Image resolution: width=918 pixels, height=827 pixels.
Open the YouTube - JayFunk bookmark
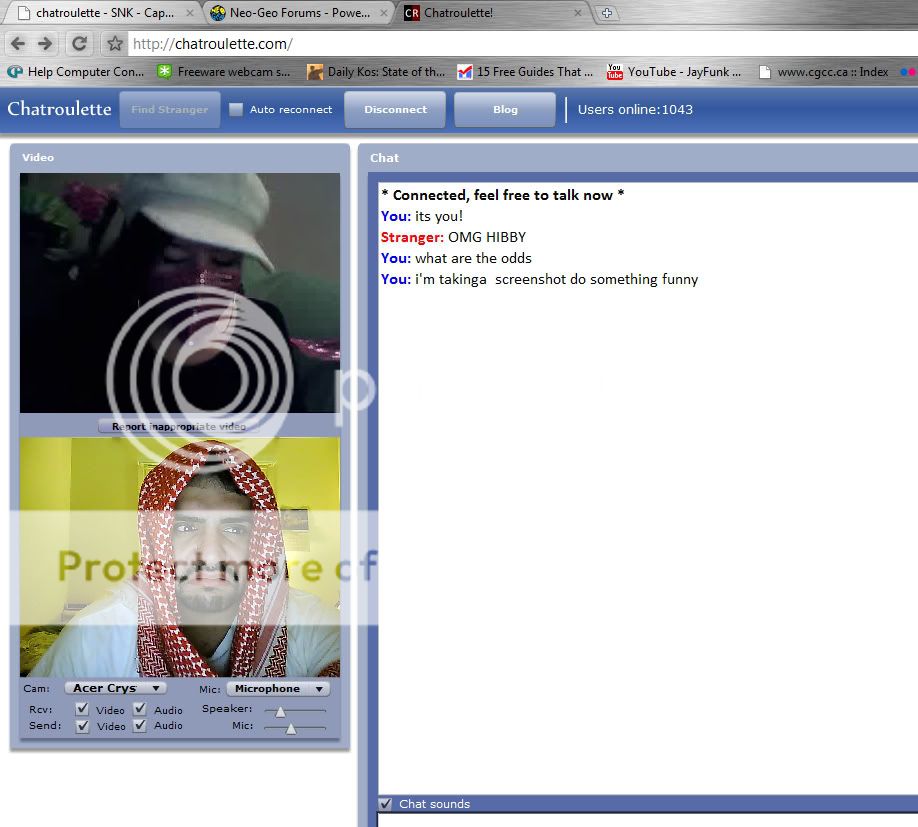pyautogui.click(x=675, y=72)
